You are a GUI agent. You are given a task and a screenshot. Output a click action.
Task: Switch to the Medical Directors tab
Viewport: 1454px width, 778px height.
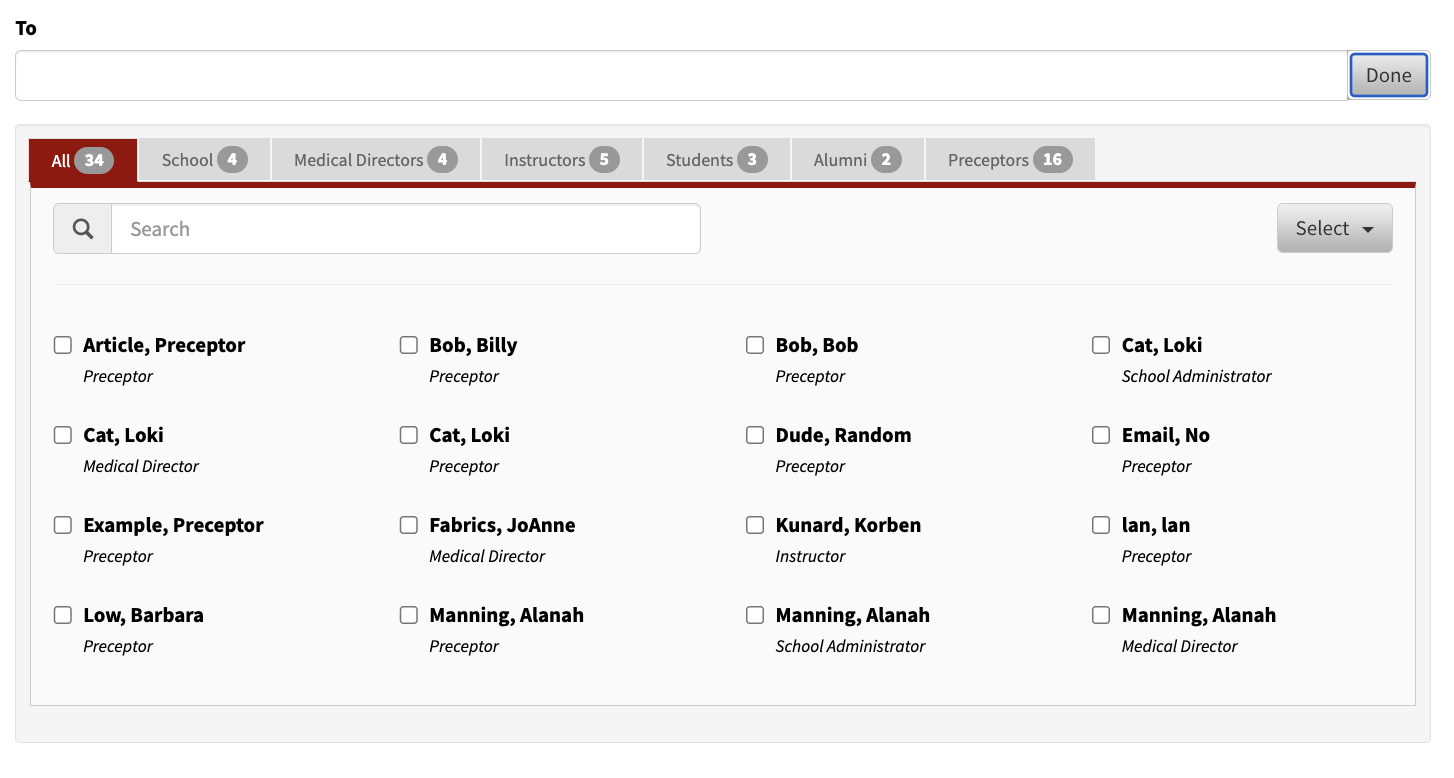376,160
